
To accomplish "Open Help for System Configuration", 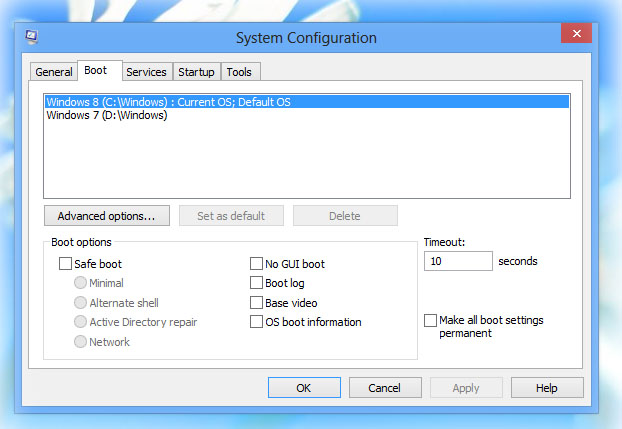I will click(x=547, y=387).
